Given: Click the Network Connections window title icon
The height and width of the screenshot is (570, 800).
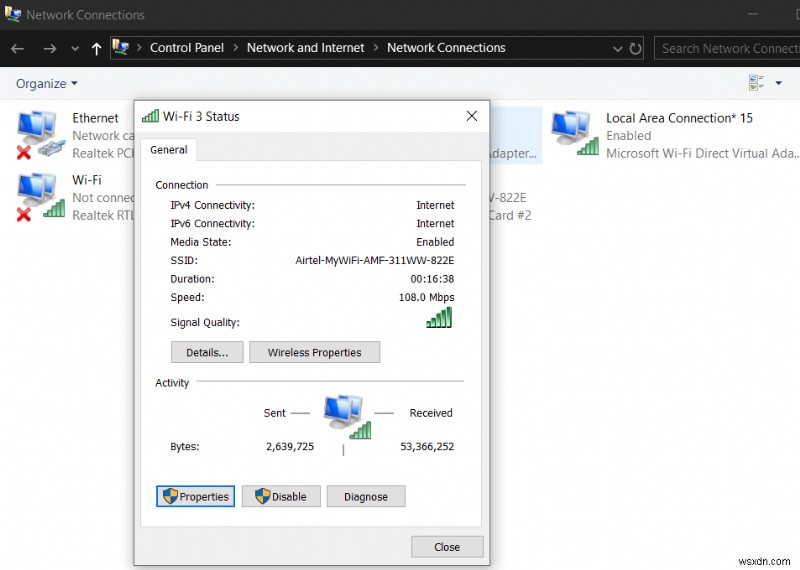Looking at the screenshot, I should pos(13,14).
